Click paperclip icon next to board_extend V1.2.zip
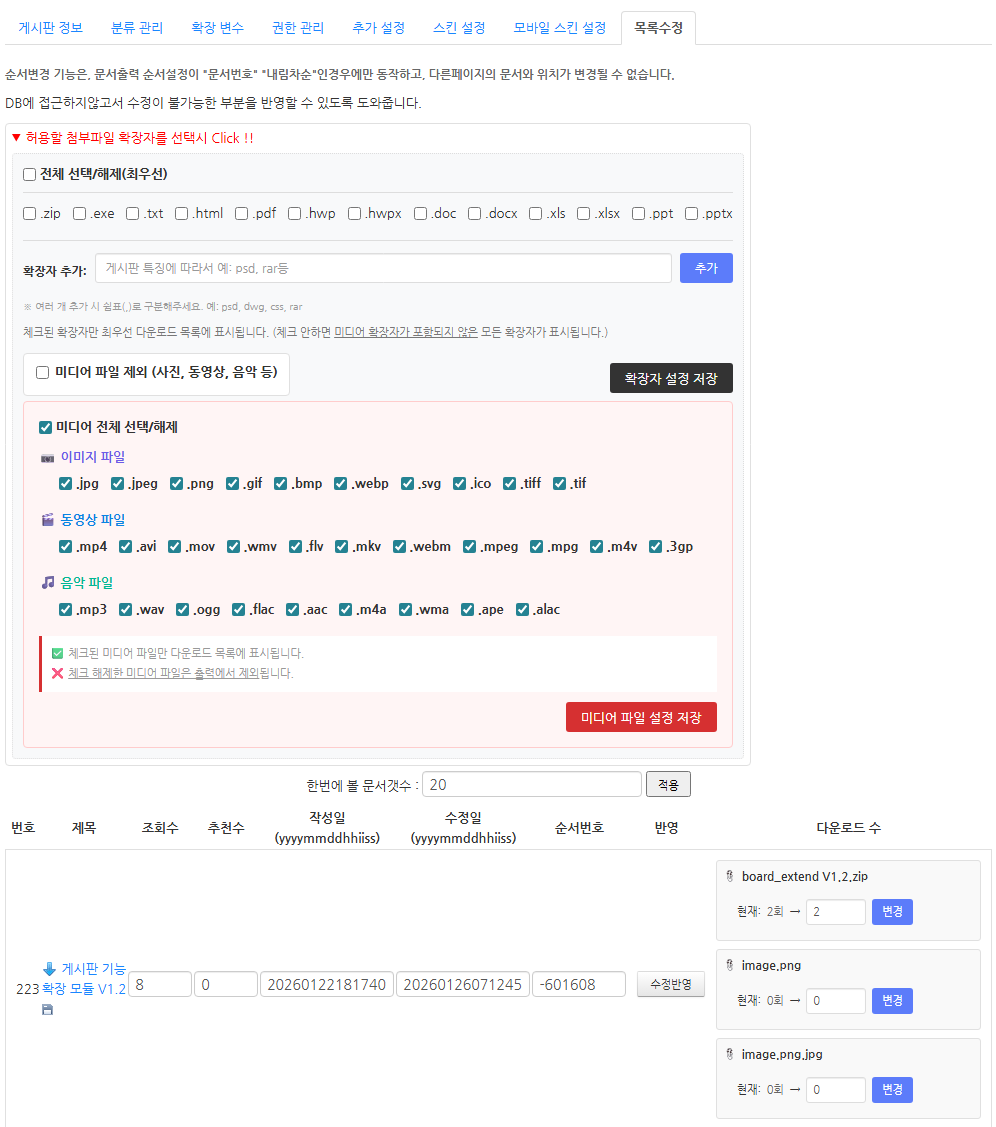The image size is (996, 1127). tap(729, 876)
